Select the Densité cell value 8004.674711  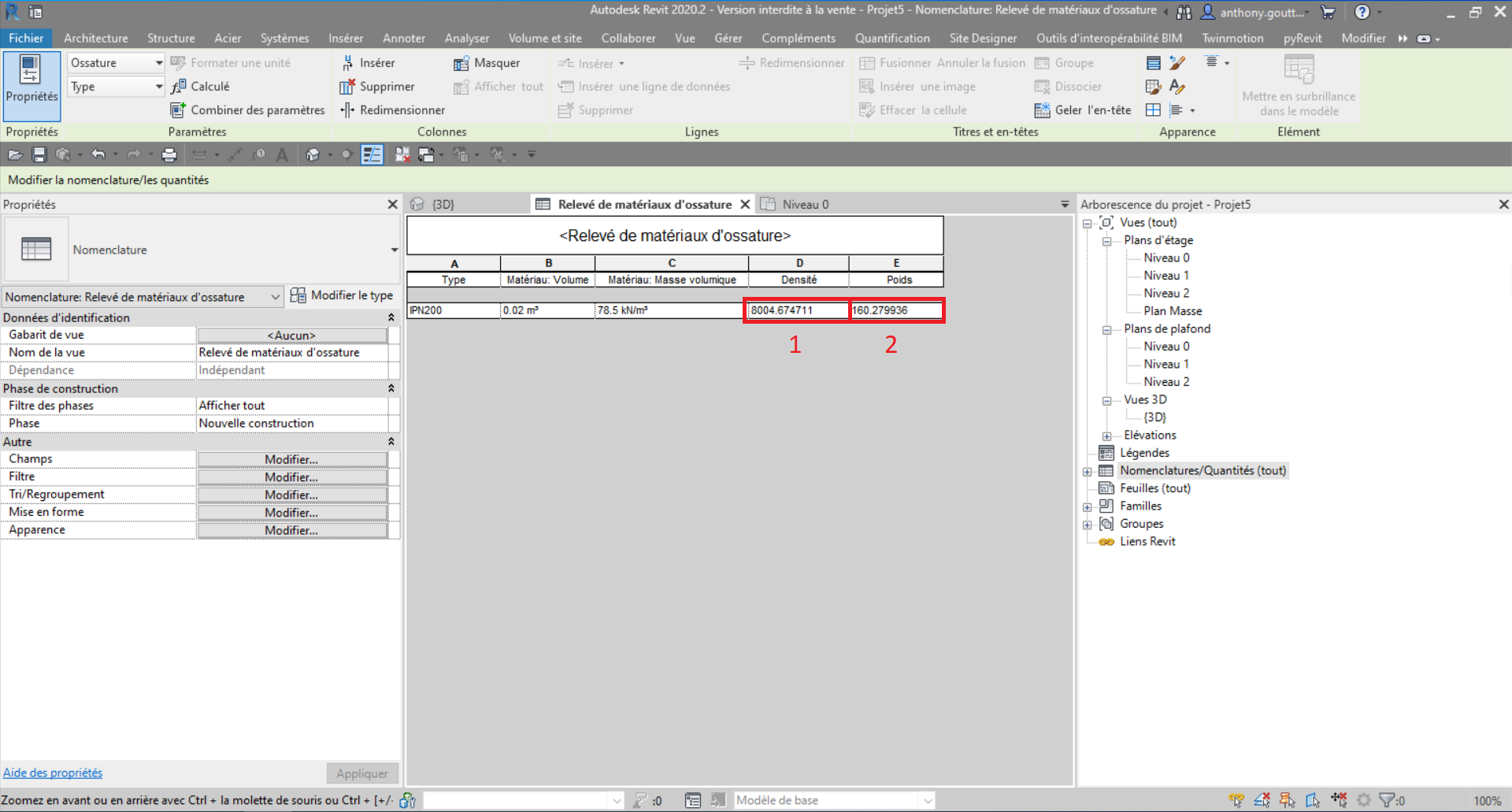[x=797, y=310]
